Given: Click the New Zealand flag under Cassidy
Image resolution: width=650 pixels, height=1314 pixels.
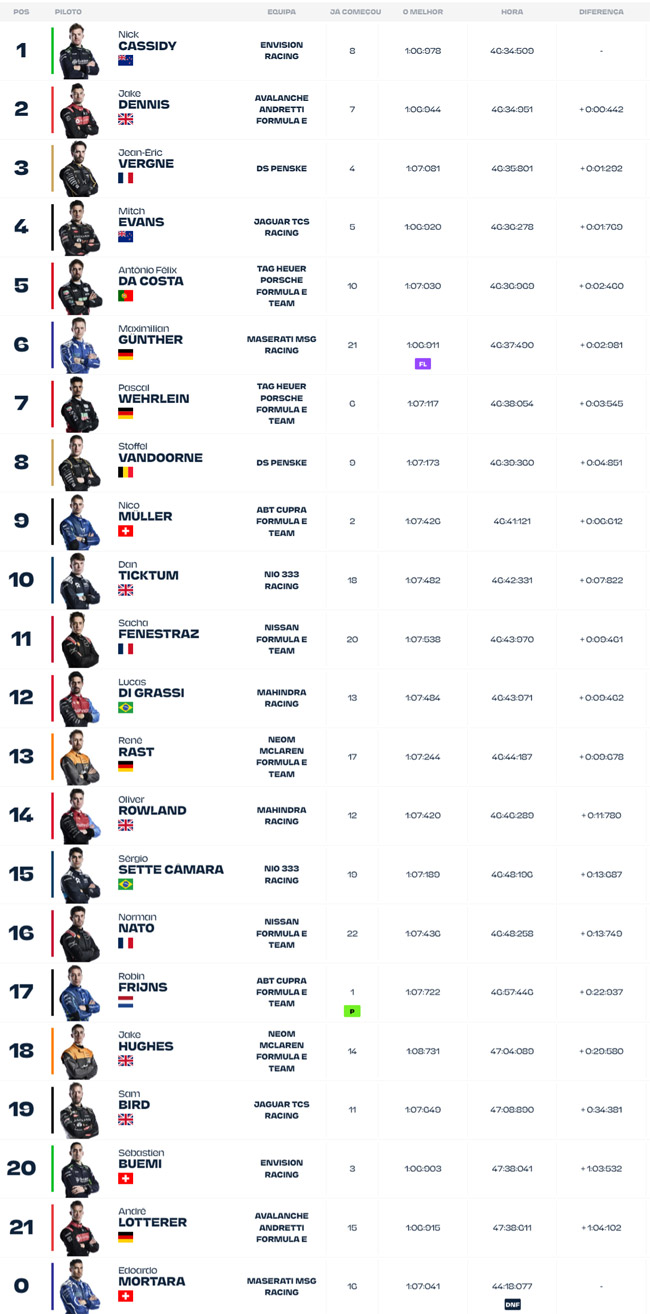Looking at the screenshot, I should [126, 60].
